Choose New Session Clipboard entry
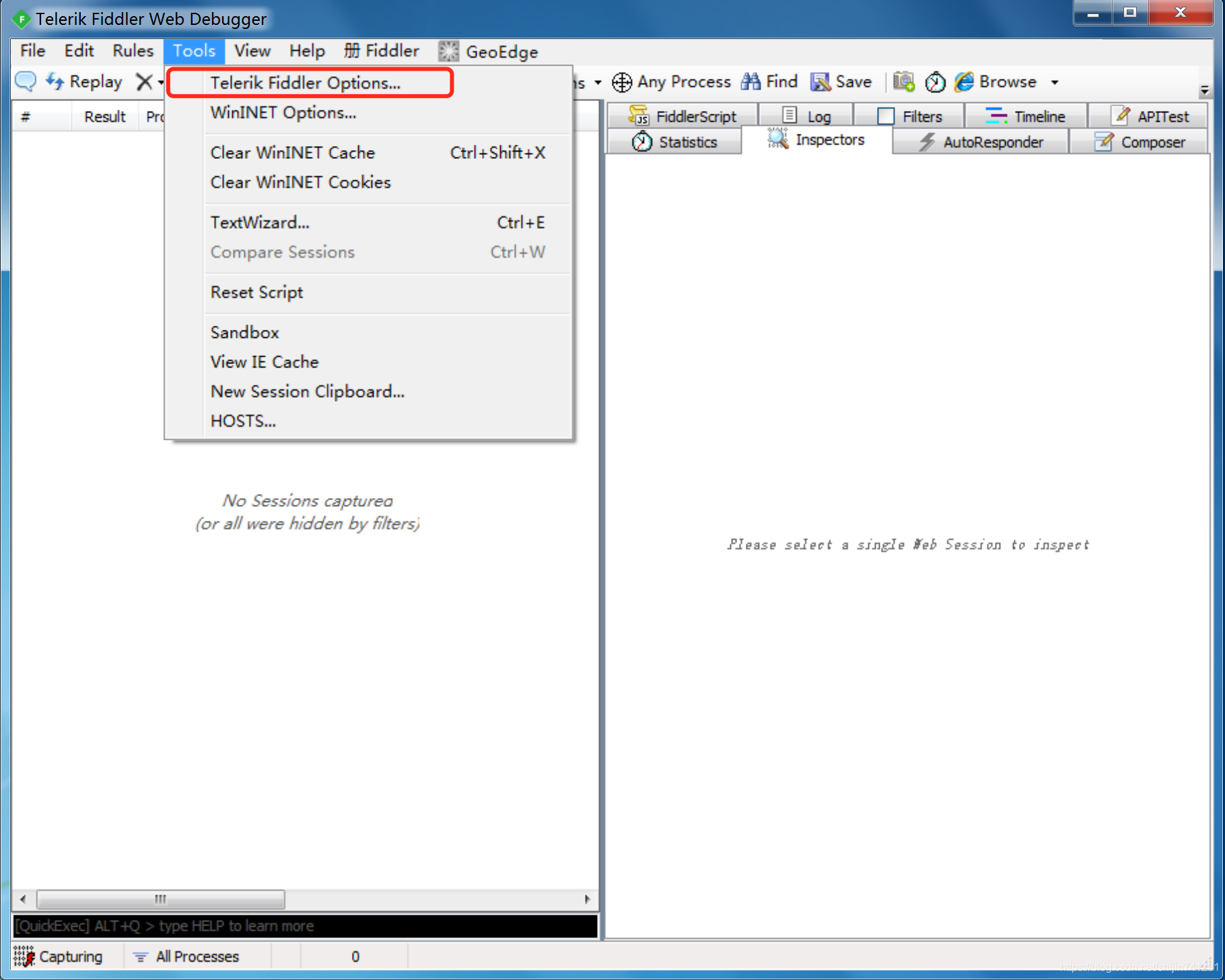Viewport: 1225px width, 980px height. (x=369, y=392)
